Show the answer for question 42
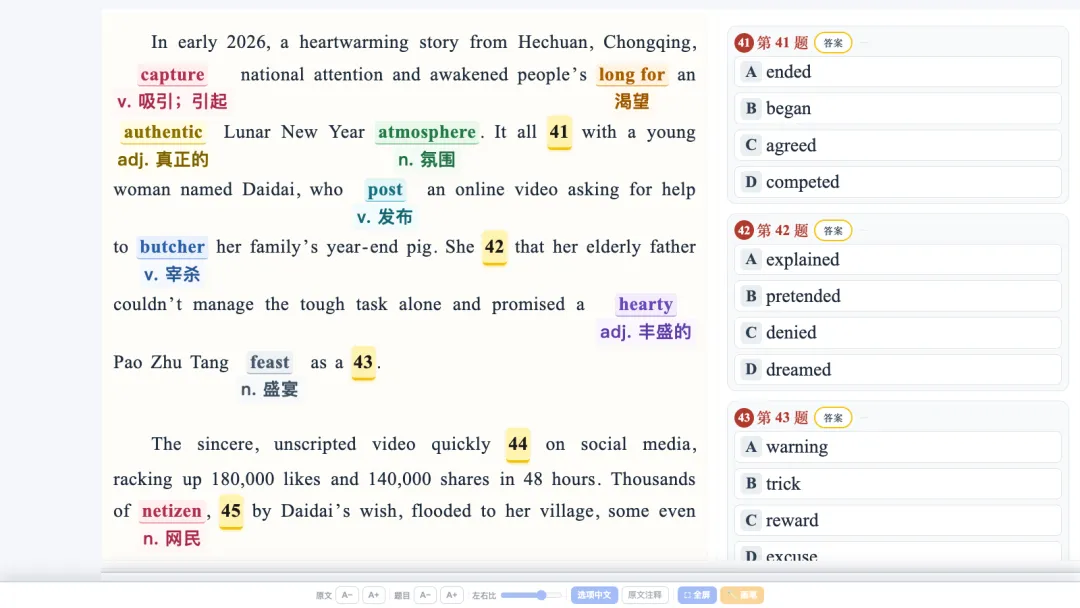1080x608 pixels. coord(833,231)
